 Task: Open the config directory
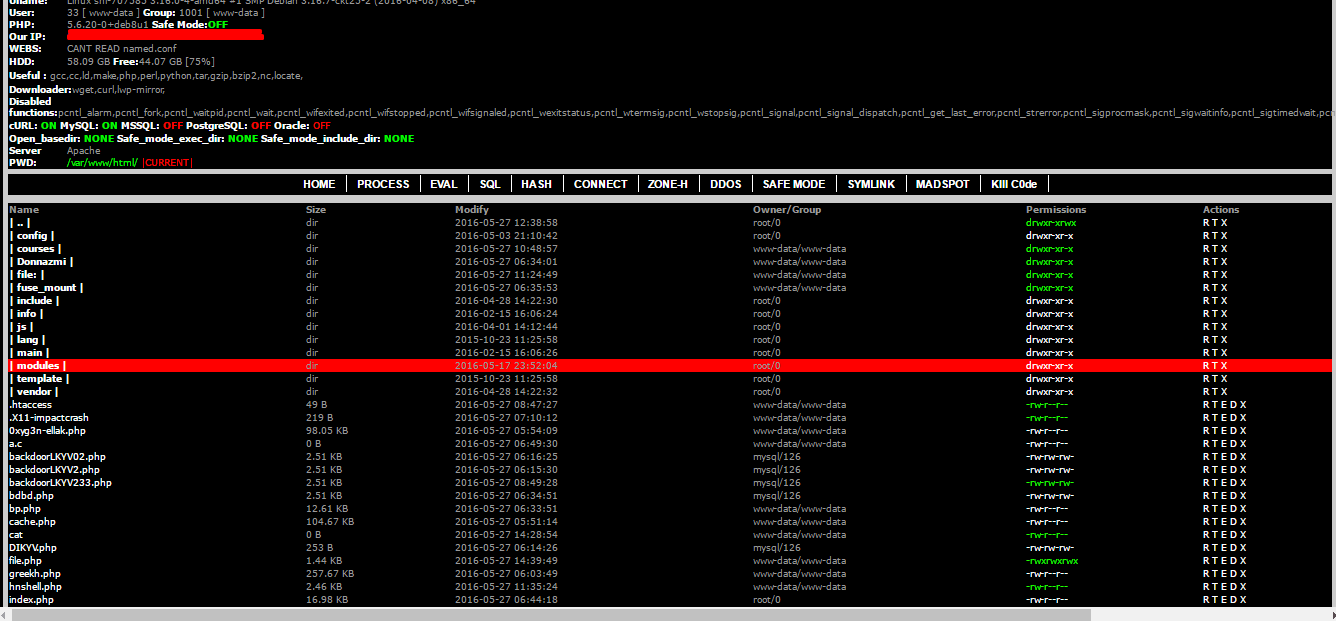tap(31, 236)
